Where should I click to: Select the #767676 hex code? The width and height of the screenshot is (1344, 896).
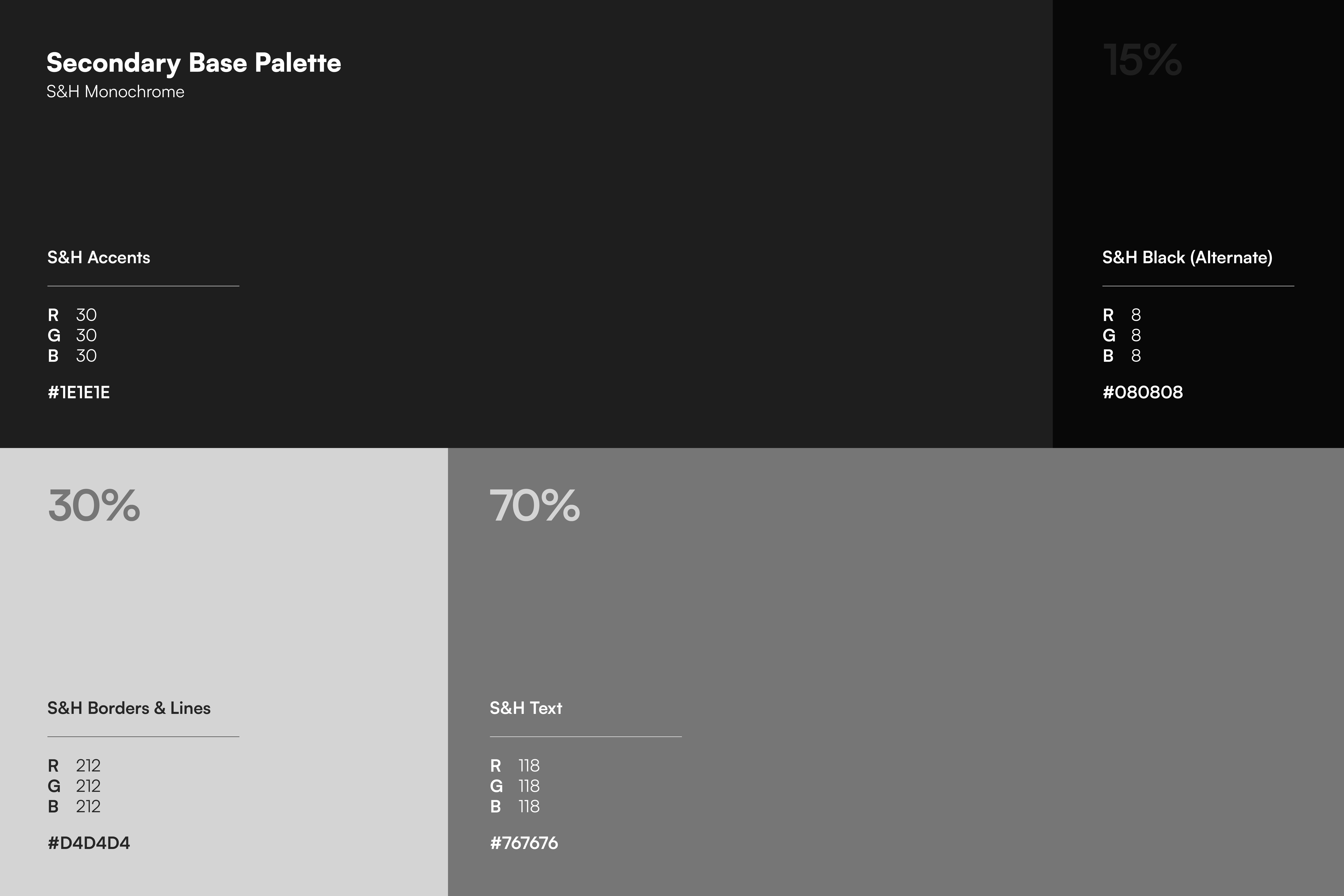524,843
